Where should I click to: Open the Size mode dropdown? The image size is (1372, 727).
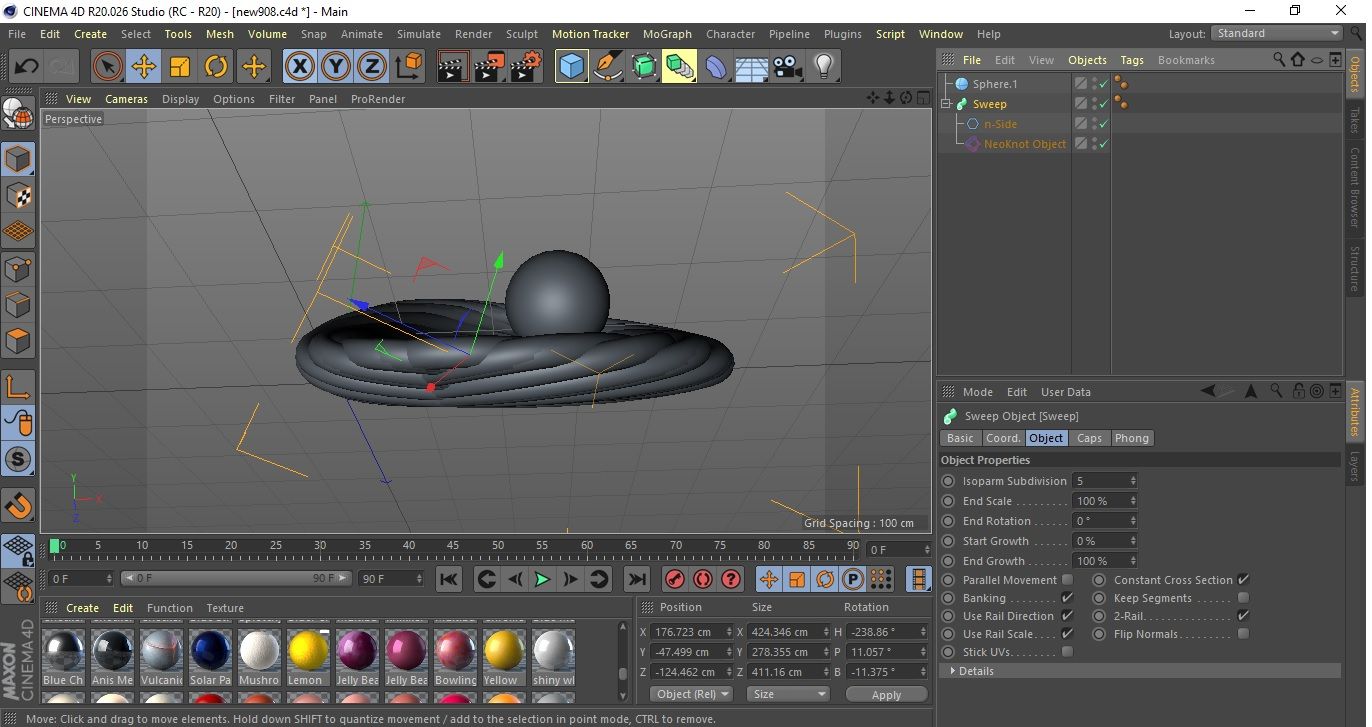click(x=788, y=694)
